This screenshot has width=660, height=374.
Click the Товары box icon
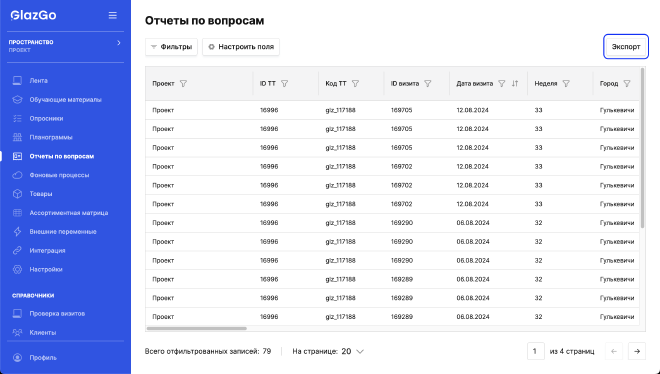pyautogui.click(x=17, y=194)
